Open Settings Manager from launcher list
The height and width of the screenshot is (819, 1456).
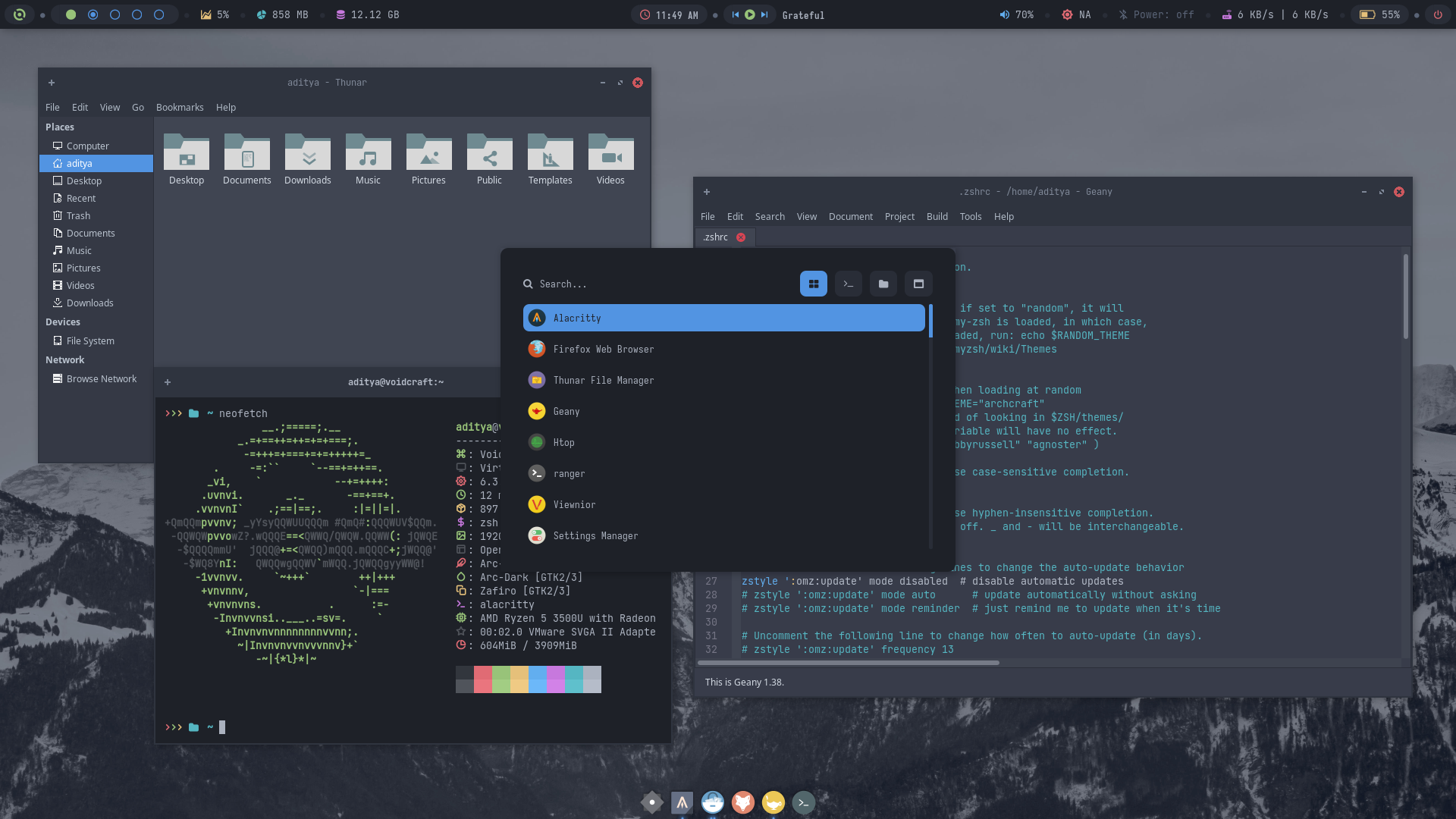point(595,536)
